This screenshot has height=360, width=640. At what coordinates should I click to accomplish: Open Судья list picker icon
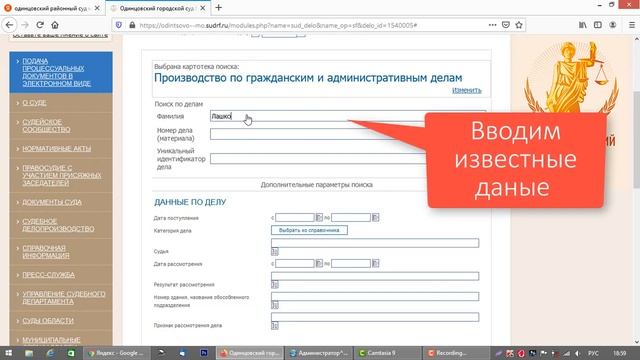click(x=275, y=252)
